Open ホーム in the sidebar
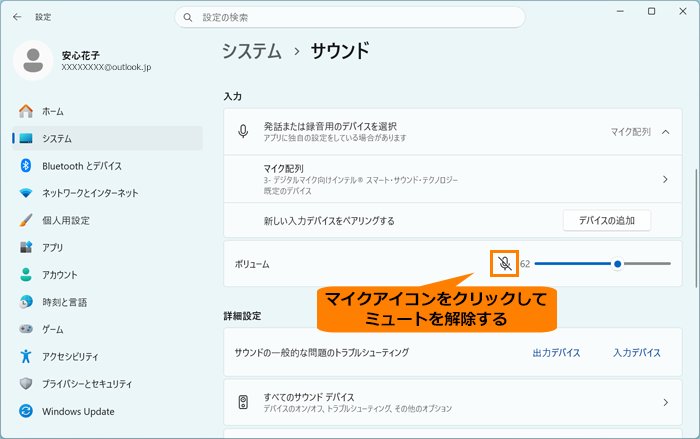700x439 pixels. 107,111
